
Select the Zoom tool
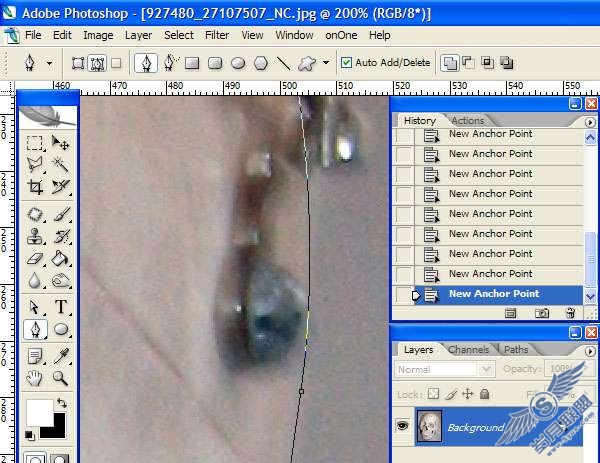tap(60, 378)
